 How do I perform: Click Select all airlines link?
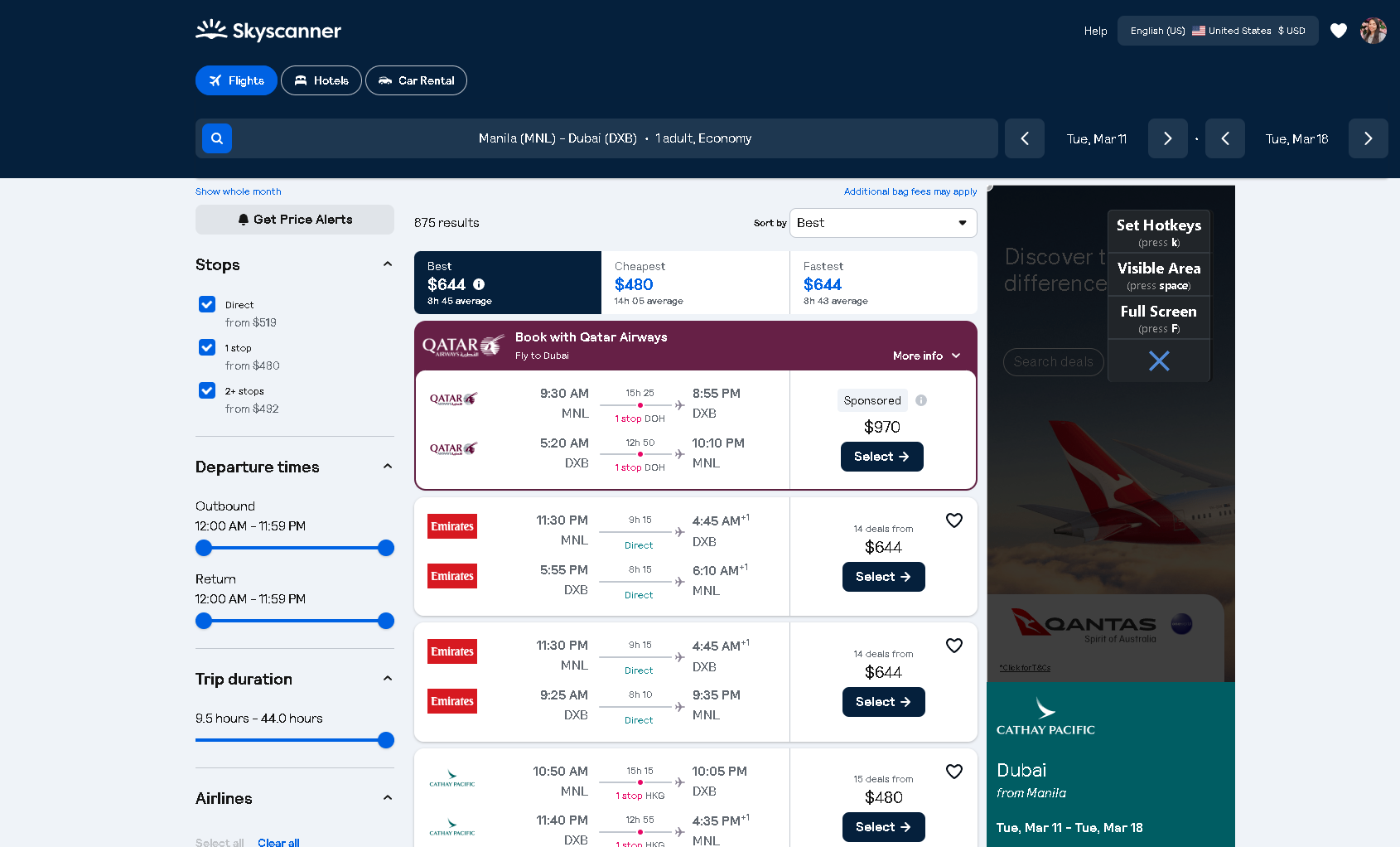click(220, 842)
